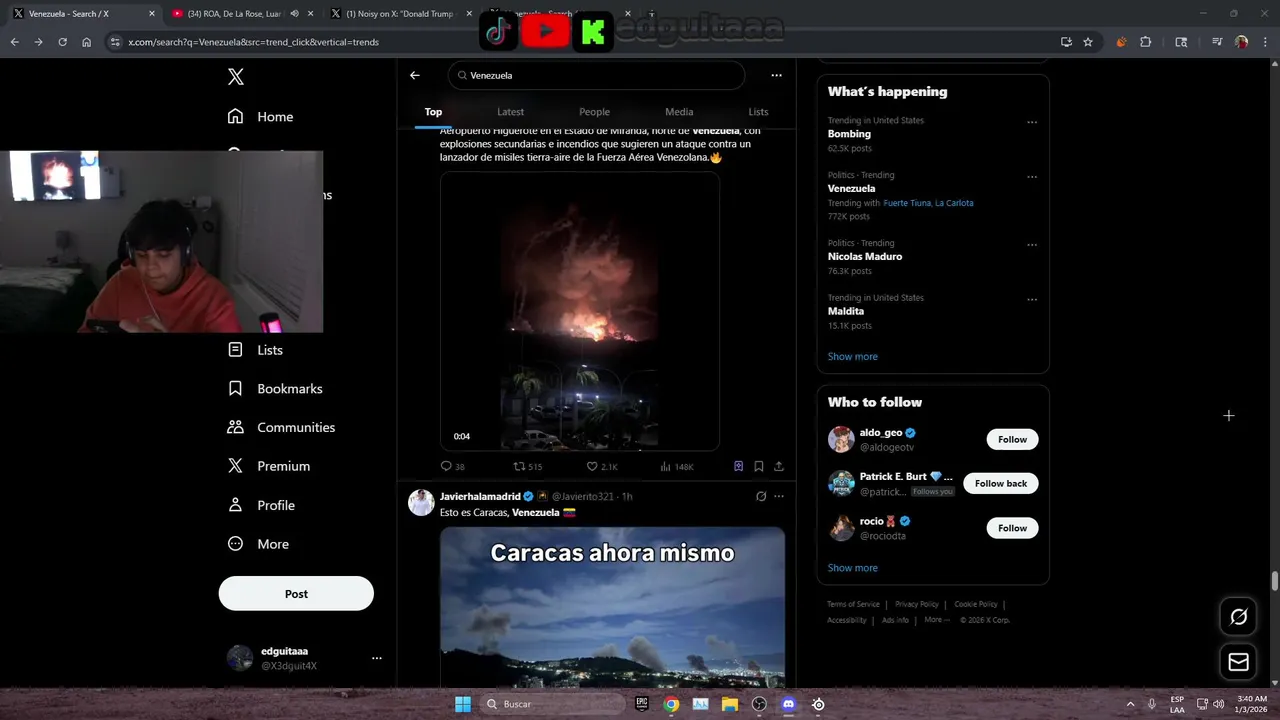Open the Windows Start menu

coord(463,704)
